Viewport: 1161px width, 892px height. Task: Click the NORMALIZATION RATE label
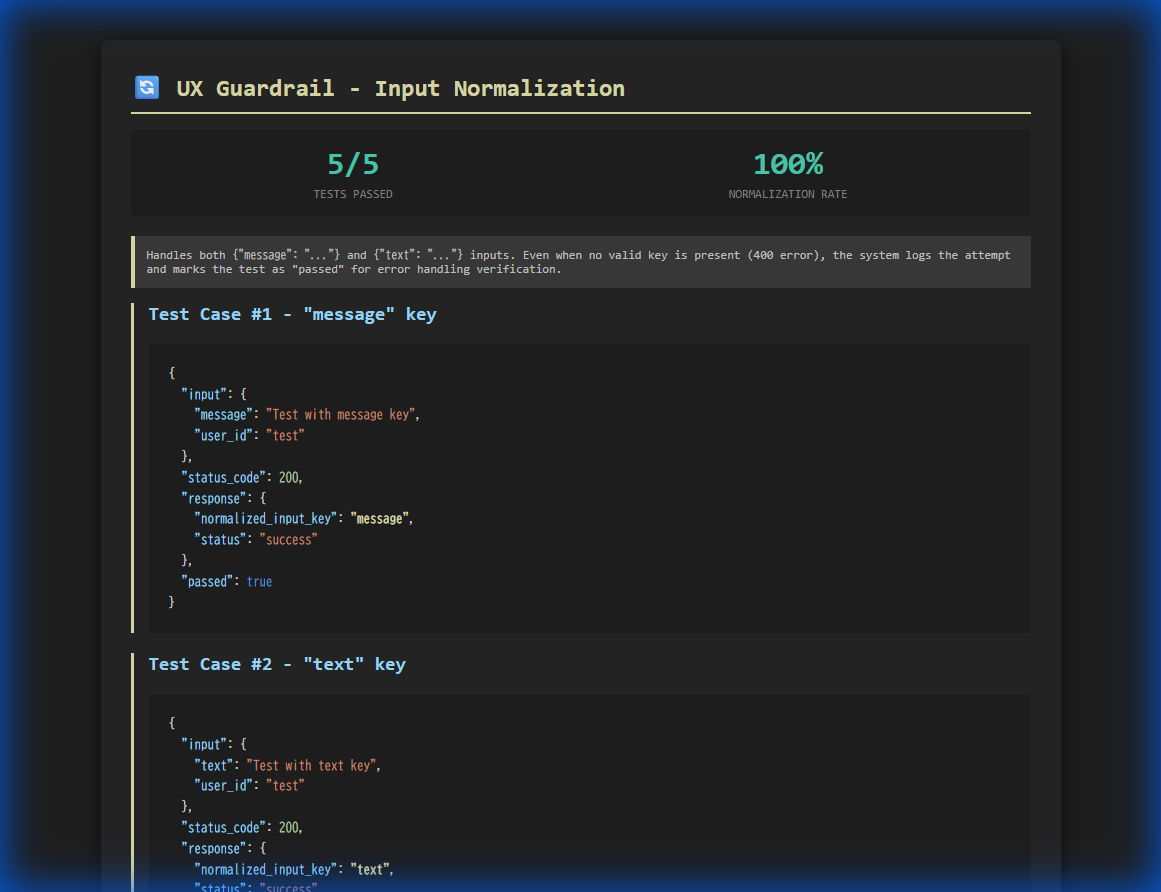pos(788,194)
